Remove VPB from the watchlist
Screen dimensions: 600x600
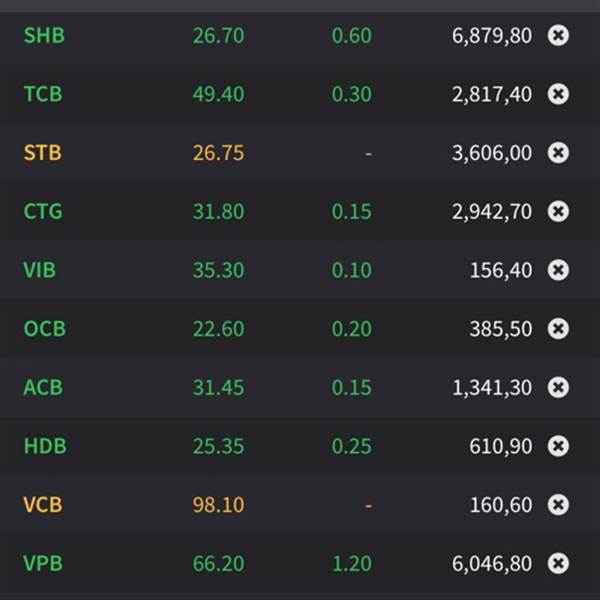[x=558, y=563]
